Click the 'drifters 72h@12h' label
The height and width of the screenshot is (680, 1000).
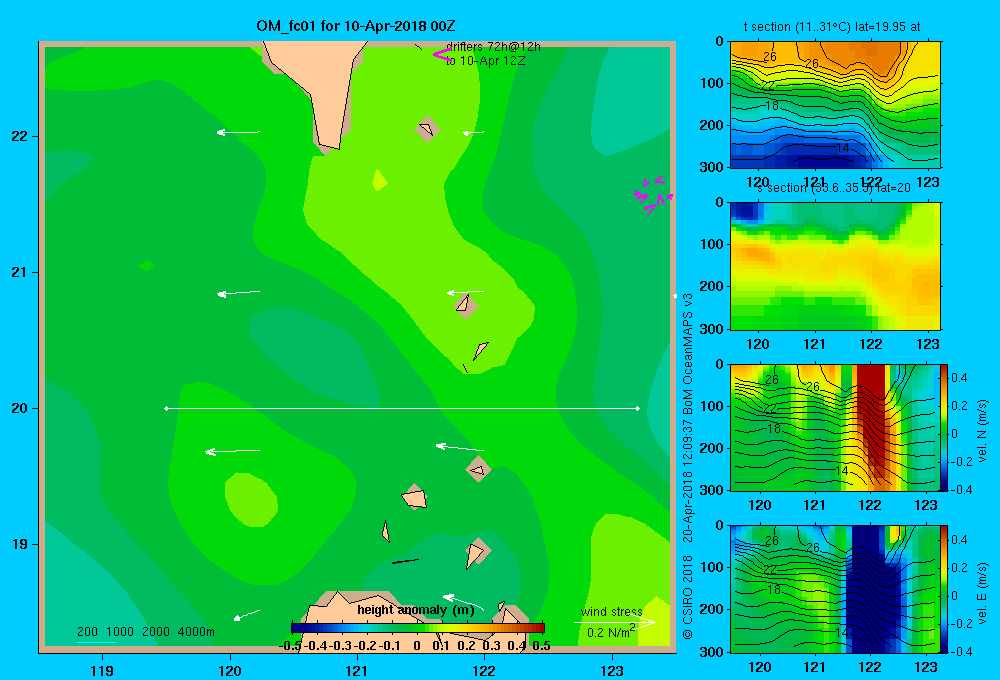494,47
